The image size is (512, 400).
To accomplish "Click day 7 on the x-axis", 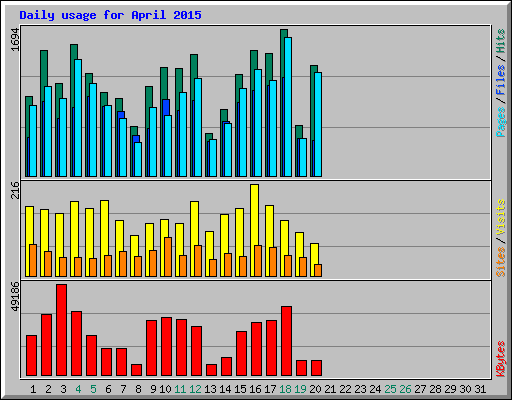I will (x=123, y=389).
